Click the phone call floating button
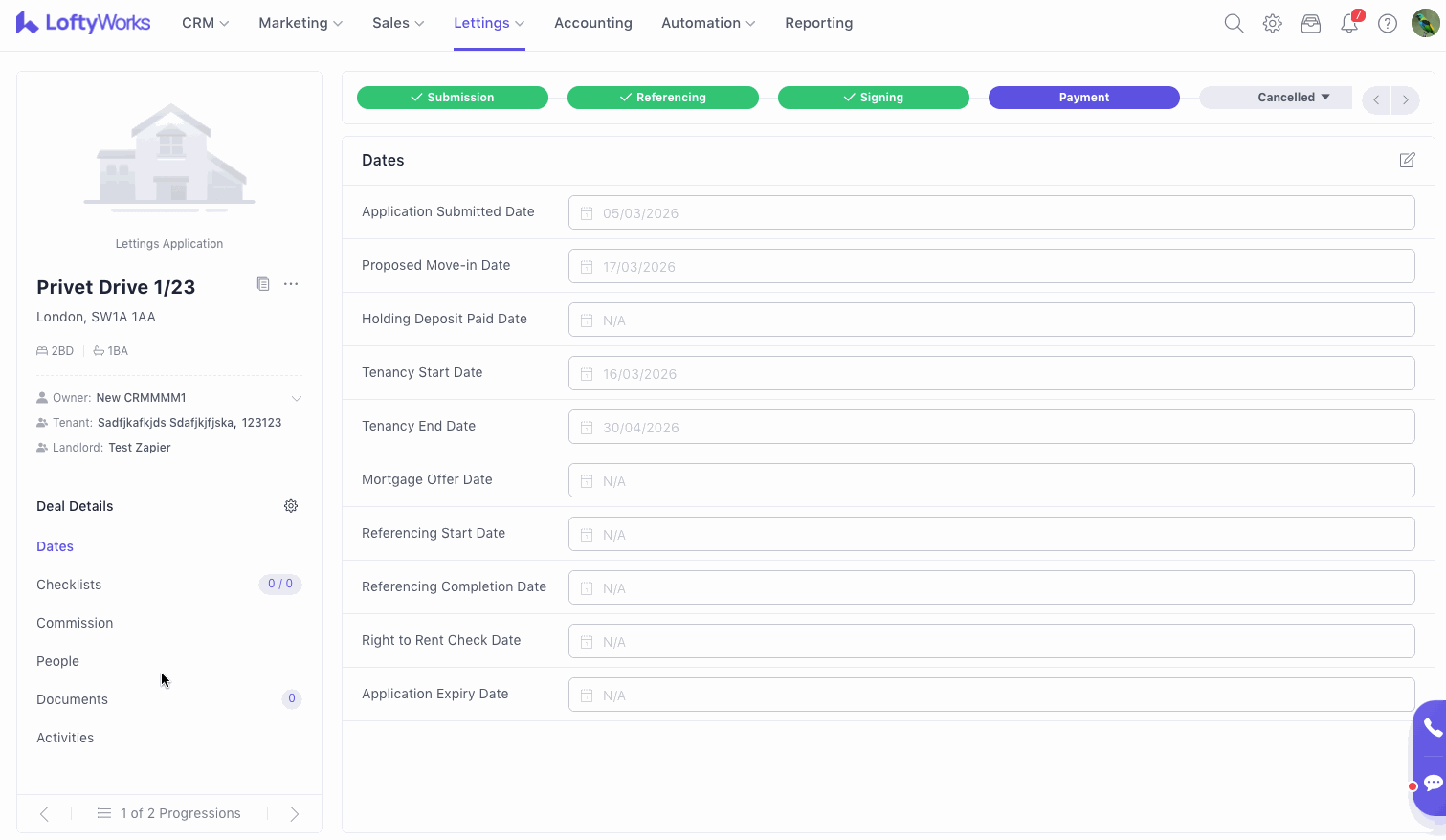This screenshot has height=840, width=1446. [x=1431, y=729]
